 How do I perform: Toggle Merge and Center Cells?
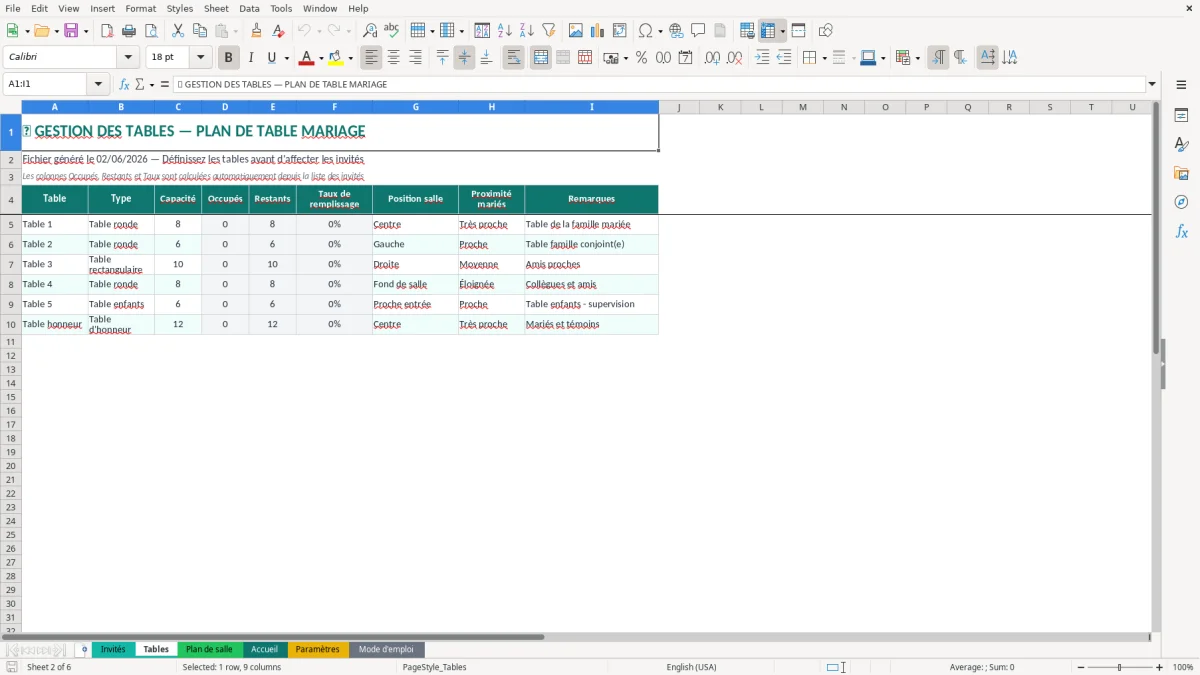coord(541,58)
